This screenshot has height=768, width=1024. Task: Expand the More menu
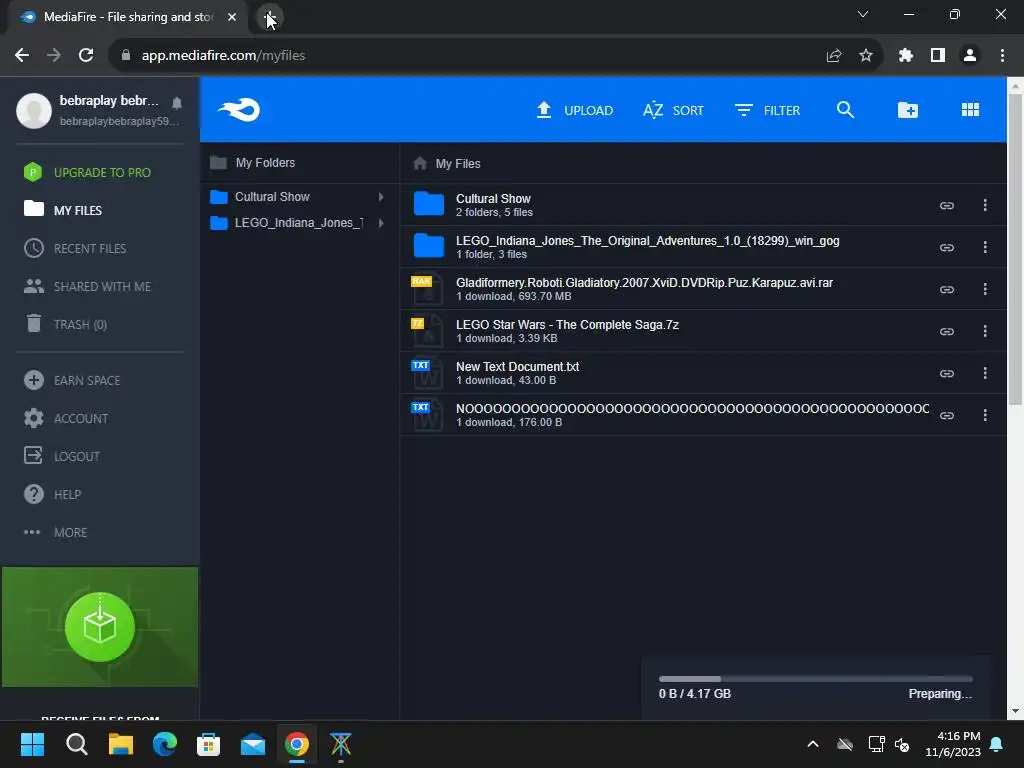click(x=56, y=532)
